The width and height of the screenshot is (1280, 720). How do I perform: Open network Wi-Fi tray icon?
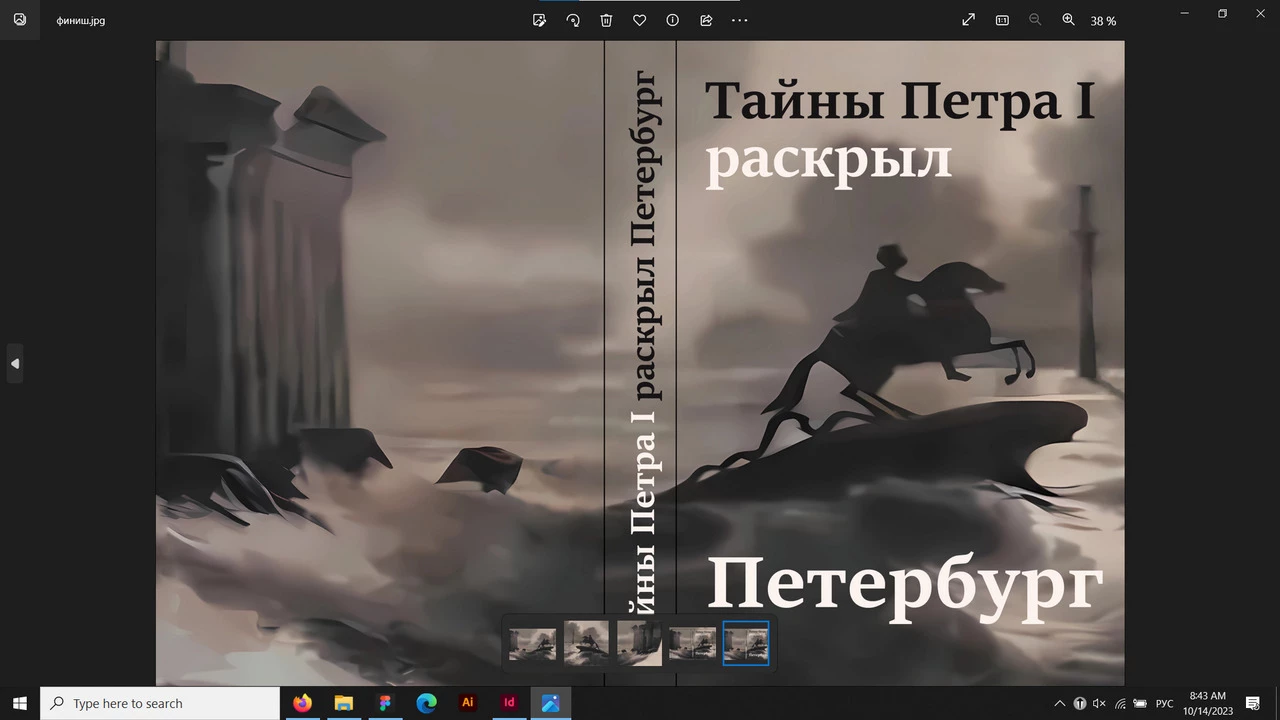[x=1120, y=704]
